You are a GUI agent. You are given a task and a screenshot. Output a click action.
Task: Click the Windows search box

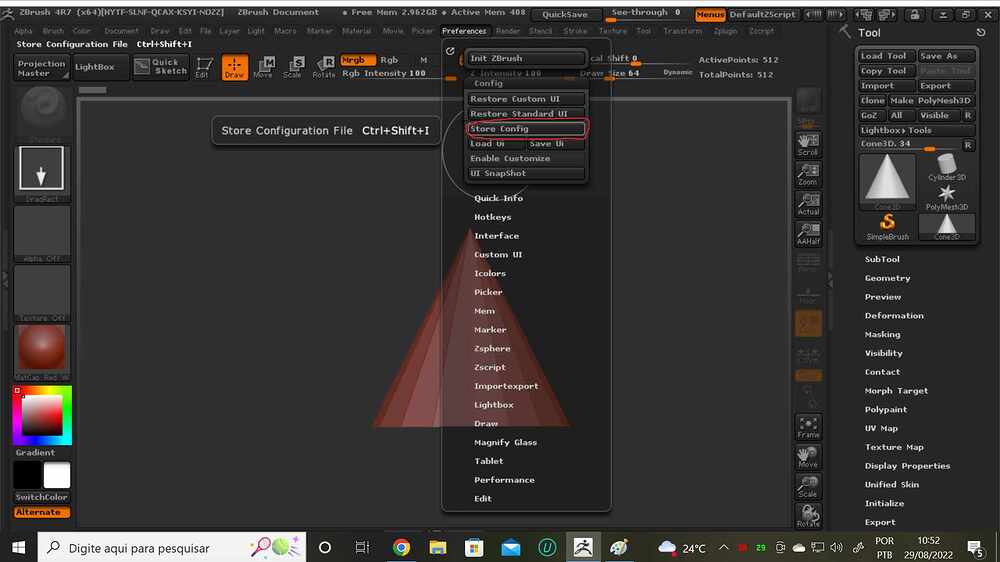pos(172,547)
